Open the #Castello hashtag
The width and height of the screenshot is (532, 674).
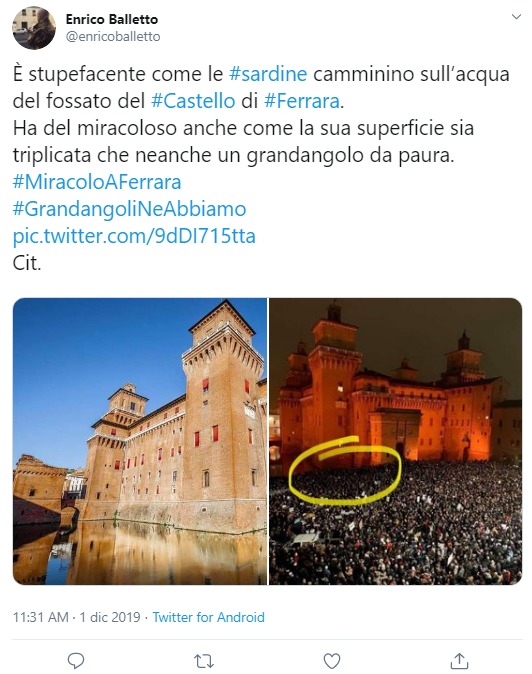point(193,101)
